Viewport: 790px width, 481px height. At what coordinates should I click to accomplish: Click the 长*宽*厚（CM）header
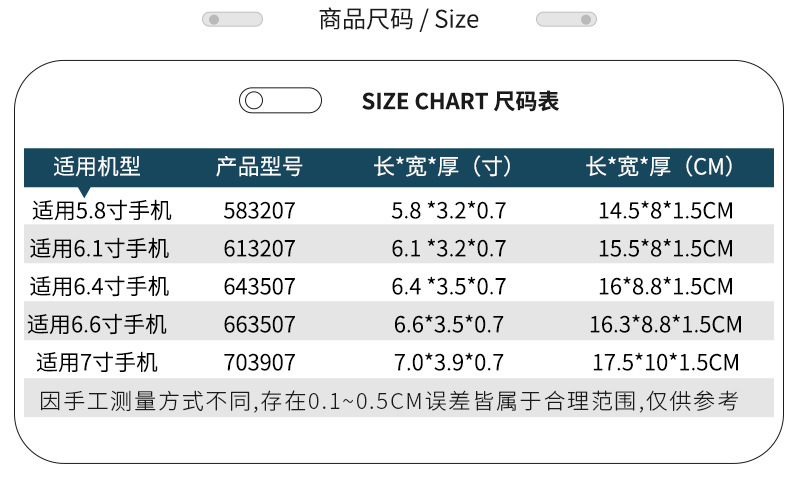click(x=660, y=167)
